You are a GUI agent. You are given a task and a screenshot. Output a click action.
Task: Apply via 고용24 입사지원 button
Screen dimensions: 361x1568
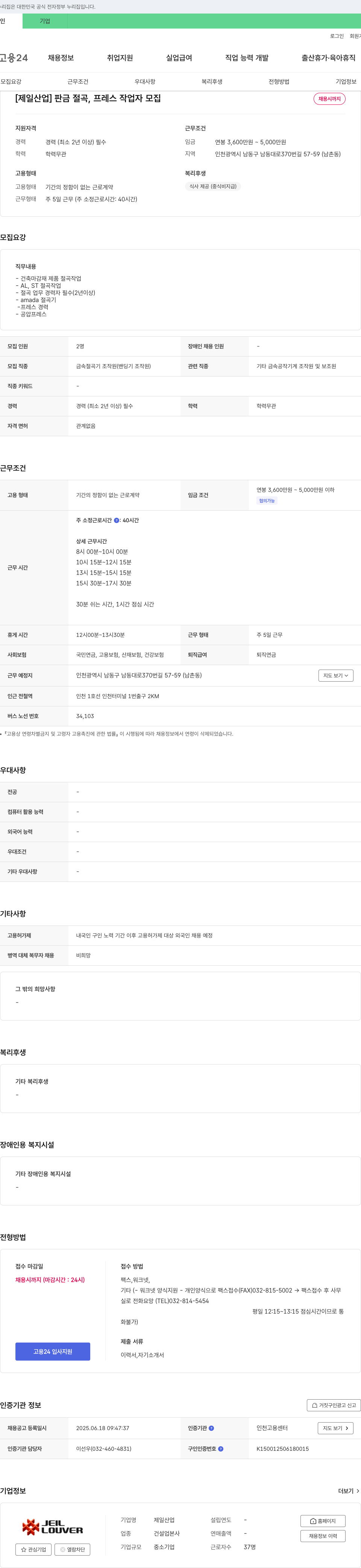pos(52,1351)
